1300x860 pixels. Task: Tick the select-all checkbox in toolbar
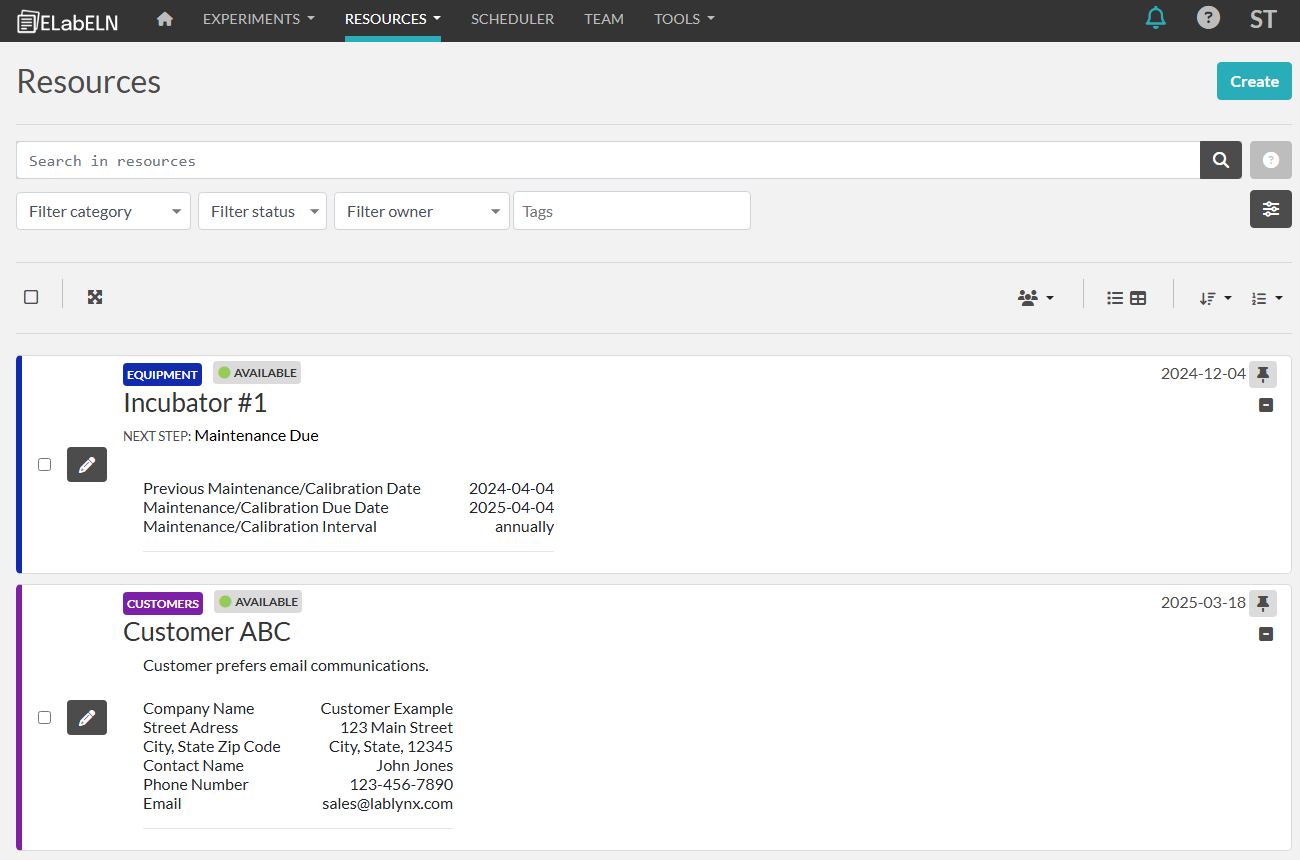tap(31, 297)
